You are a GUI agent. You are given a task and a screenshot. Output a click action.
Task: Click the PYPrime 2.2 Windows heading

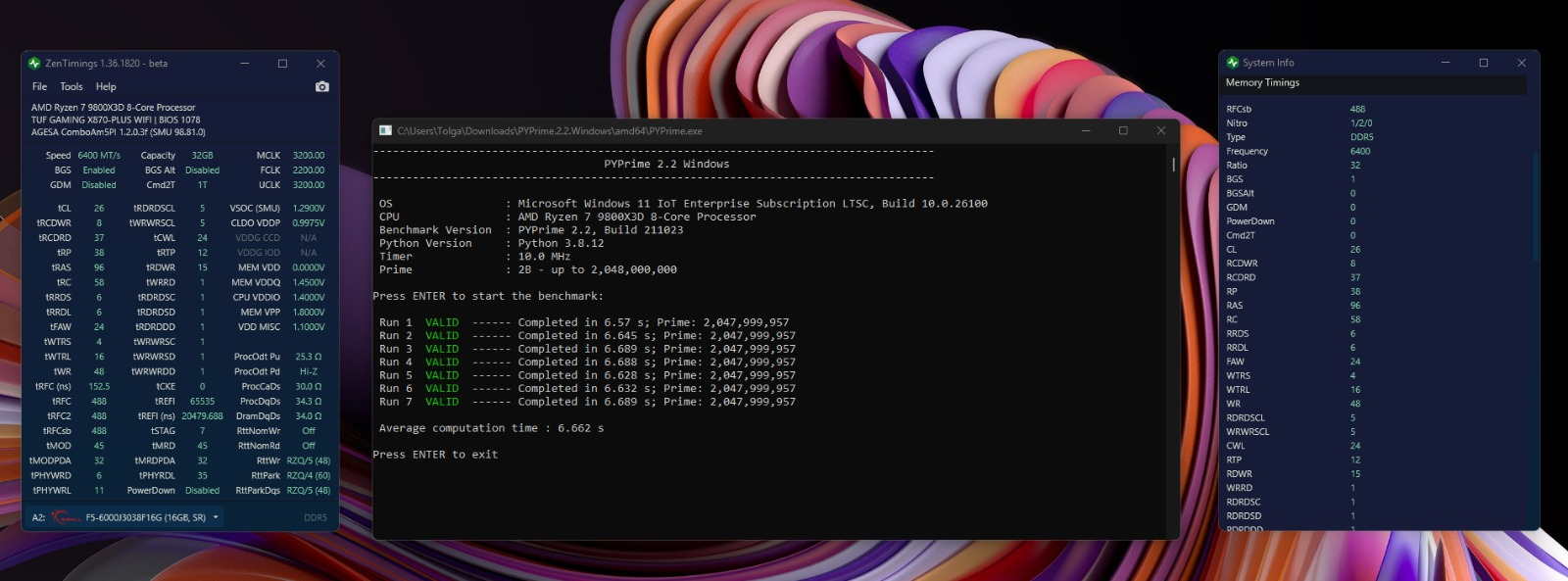(666, 164)
